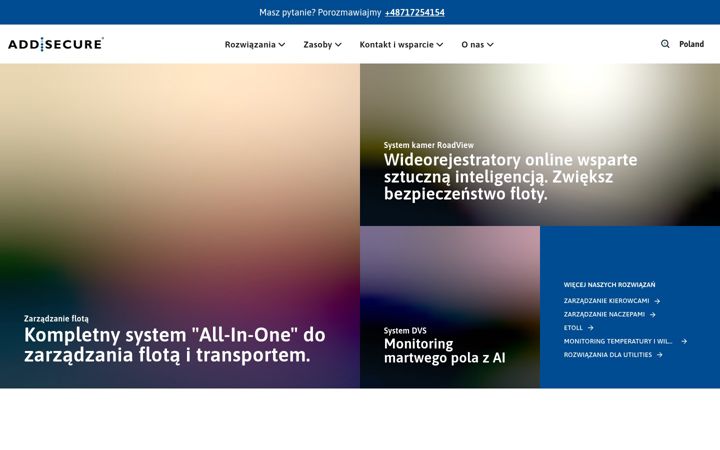
Task: Expand chevron beside Zasoby
Action: click(338, 45)
